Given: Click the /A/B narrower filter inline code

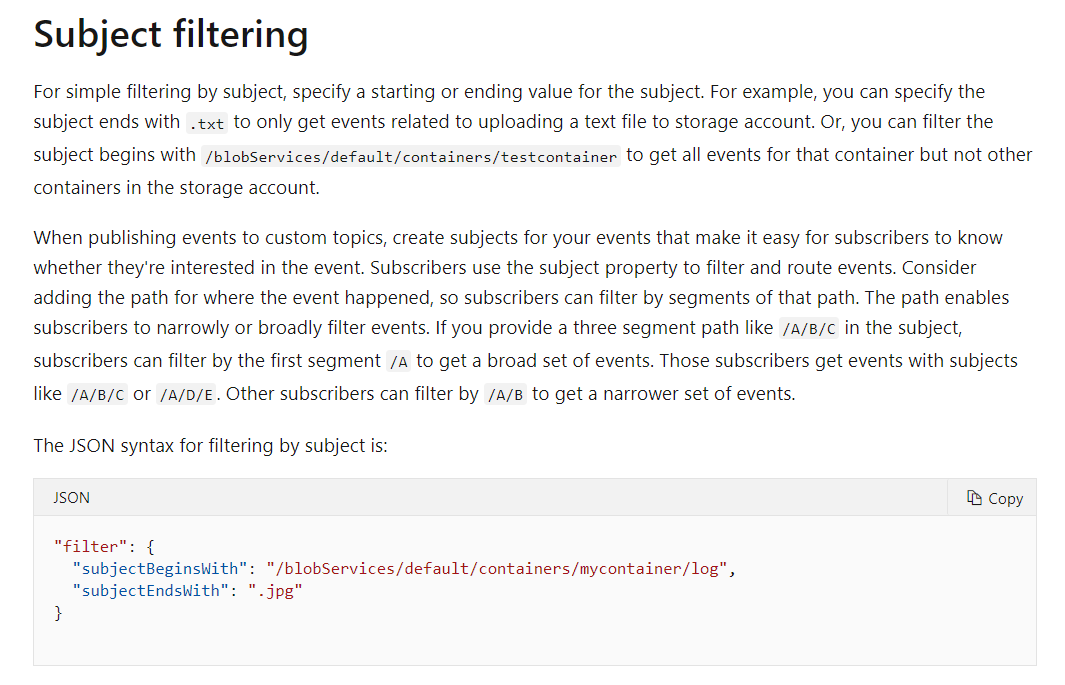Looking at the screenshot, I should (505, 395).
